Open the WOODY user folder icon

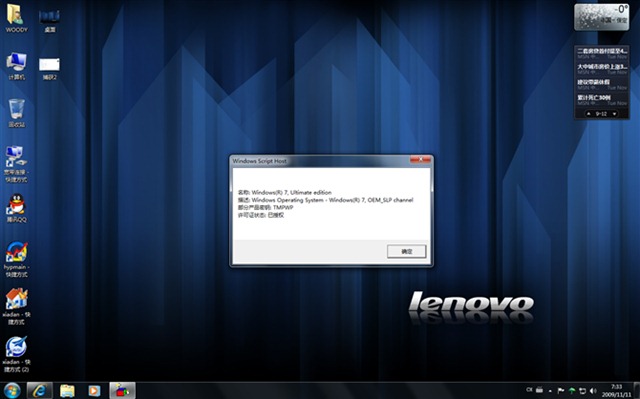[16, 18]
